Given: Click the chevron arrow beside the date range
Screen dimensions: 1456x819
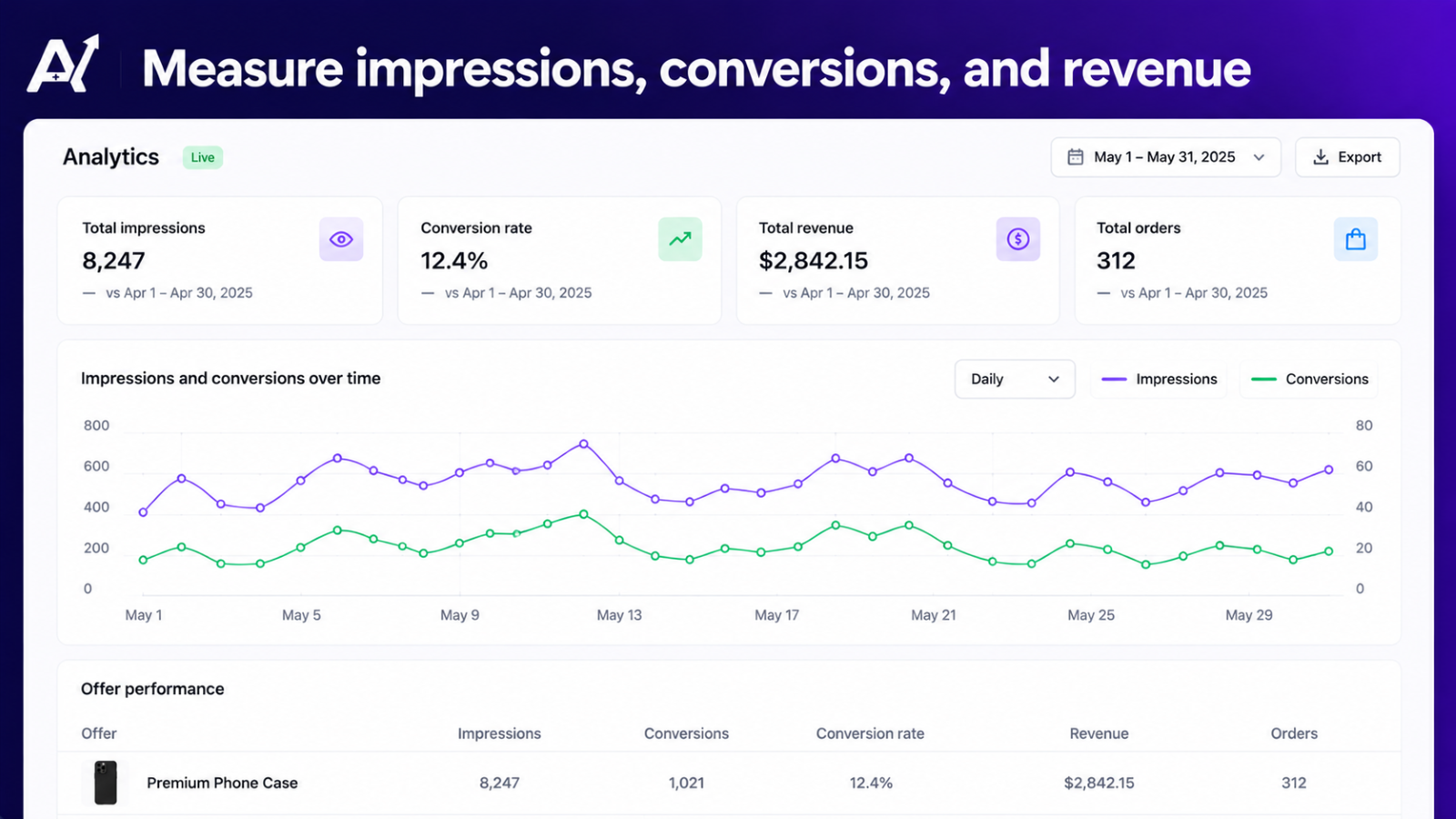Looking at the screenshot, I should (1259, 157).
